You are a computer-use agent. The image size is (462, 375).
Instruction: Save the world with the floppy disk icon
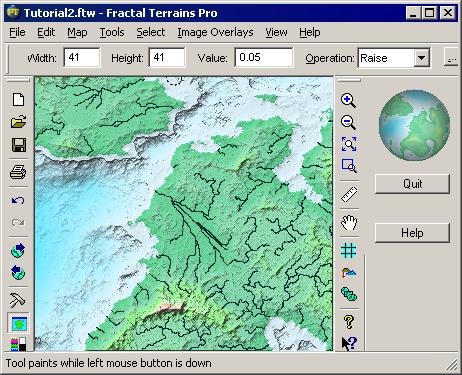(x=19, y=145)
